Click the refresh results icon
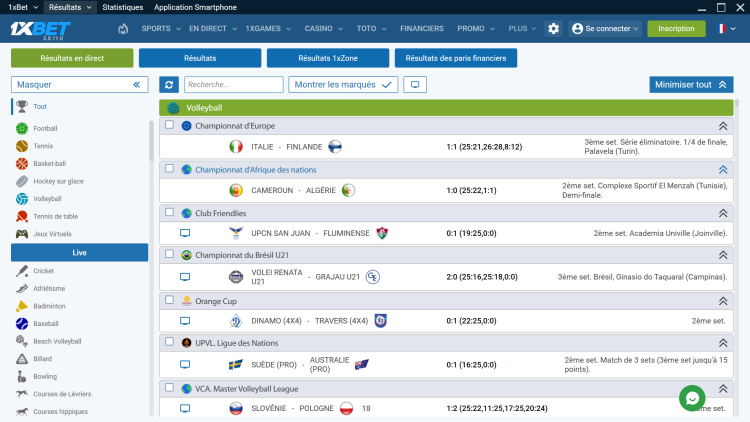Screen dimensions: 750x422 [169, 85]
